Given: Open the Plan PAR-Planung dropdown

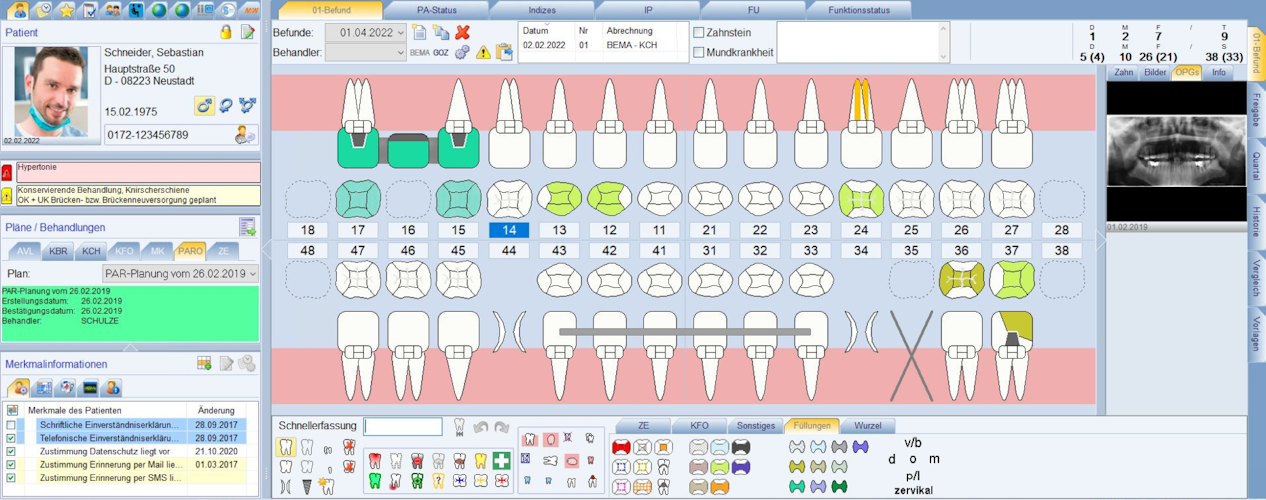Looking at the screenshot, I should [252, 273].
